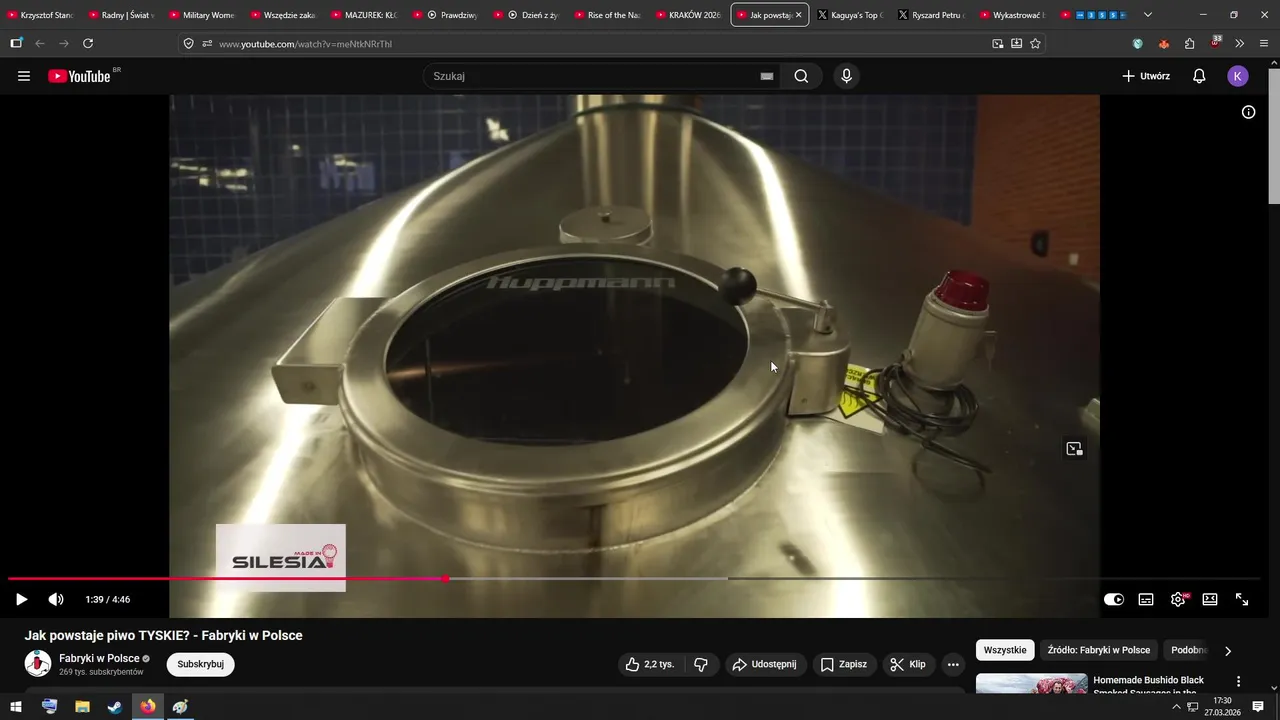
Task: Like the video (2,2 tys.)
Action: (650, 664)
